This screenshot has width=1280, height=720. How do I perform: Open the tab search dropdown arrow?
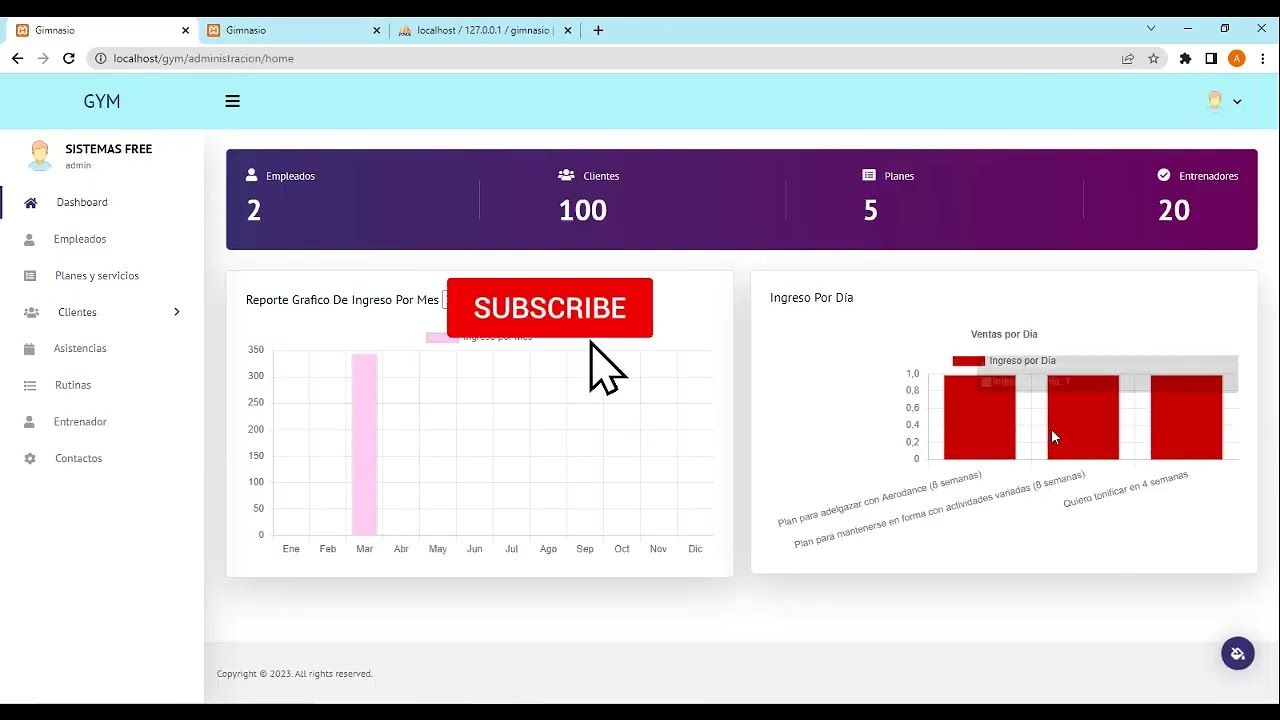pyautogui.click(x=1151, y=28)
